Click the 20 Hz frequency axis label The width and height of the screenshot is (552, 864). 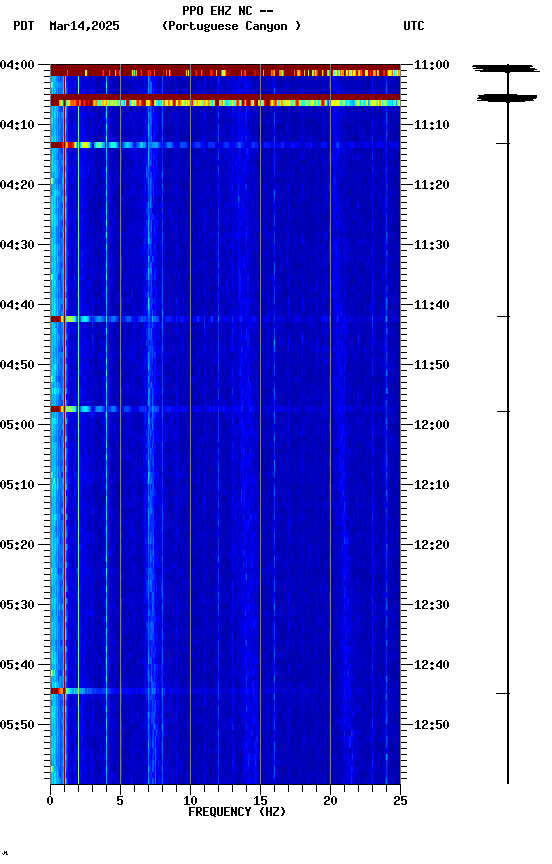pos(331,801)
